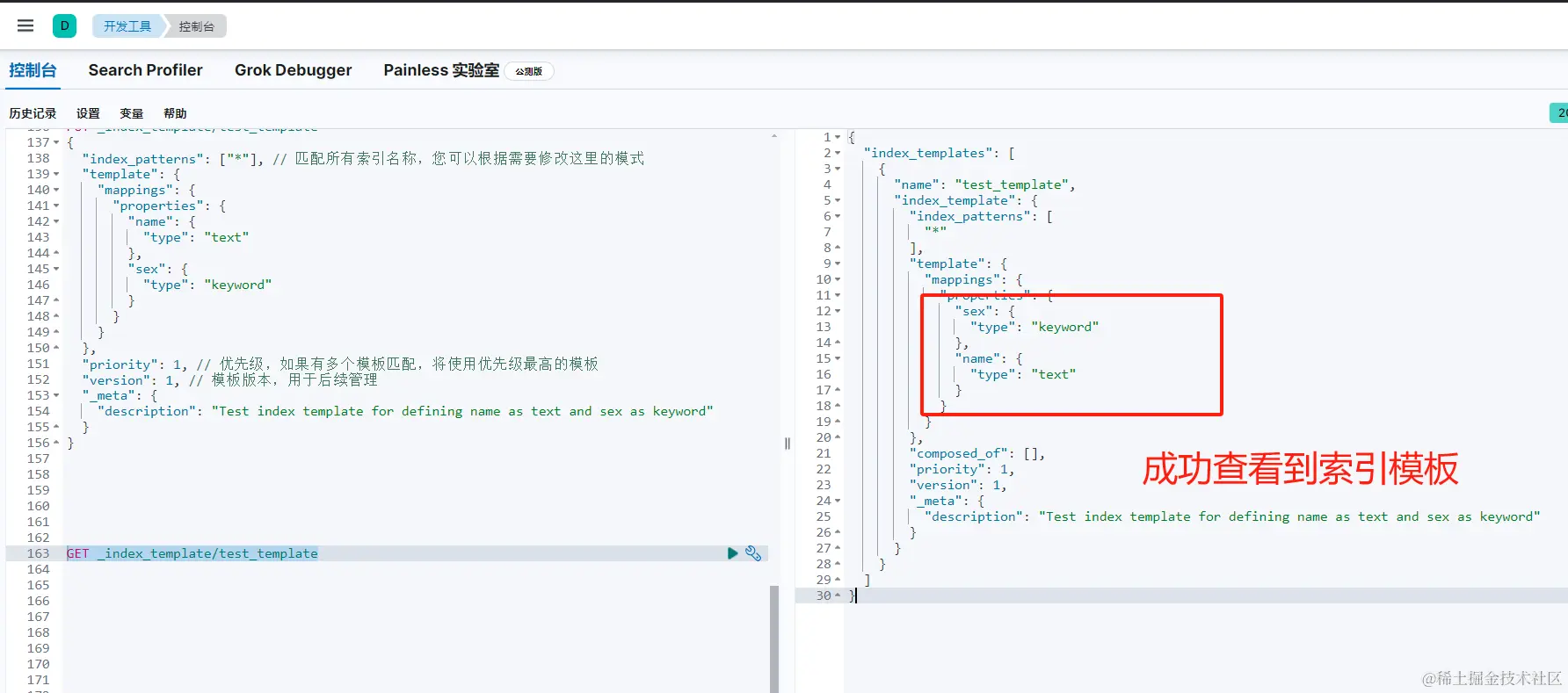Click the green D space avatar
This screenshot has width=1568, height=693.
coord(64,25)
